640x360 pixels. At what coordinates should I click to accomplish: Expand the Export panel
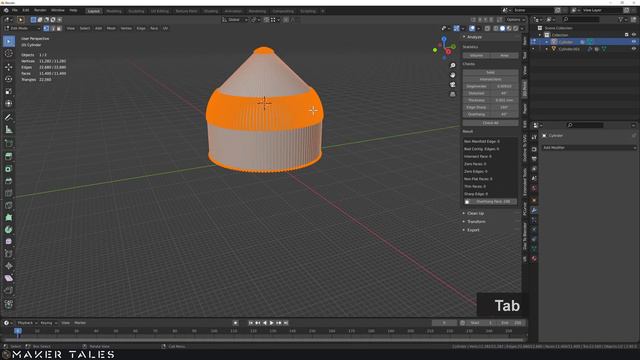[473, 230]
